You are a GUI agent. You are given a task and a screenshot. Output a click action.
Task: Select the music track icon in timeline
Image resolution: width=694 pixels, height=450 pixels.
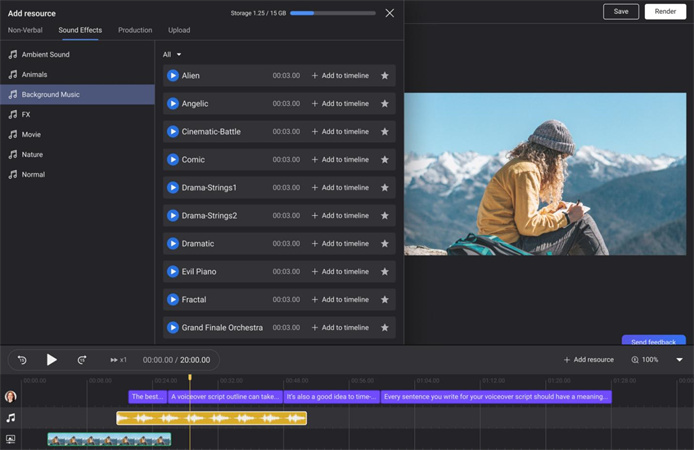pos(11,418)
